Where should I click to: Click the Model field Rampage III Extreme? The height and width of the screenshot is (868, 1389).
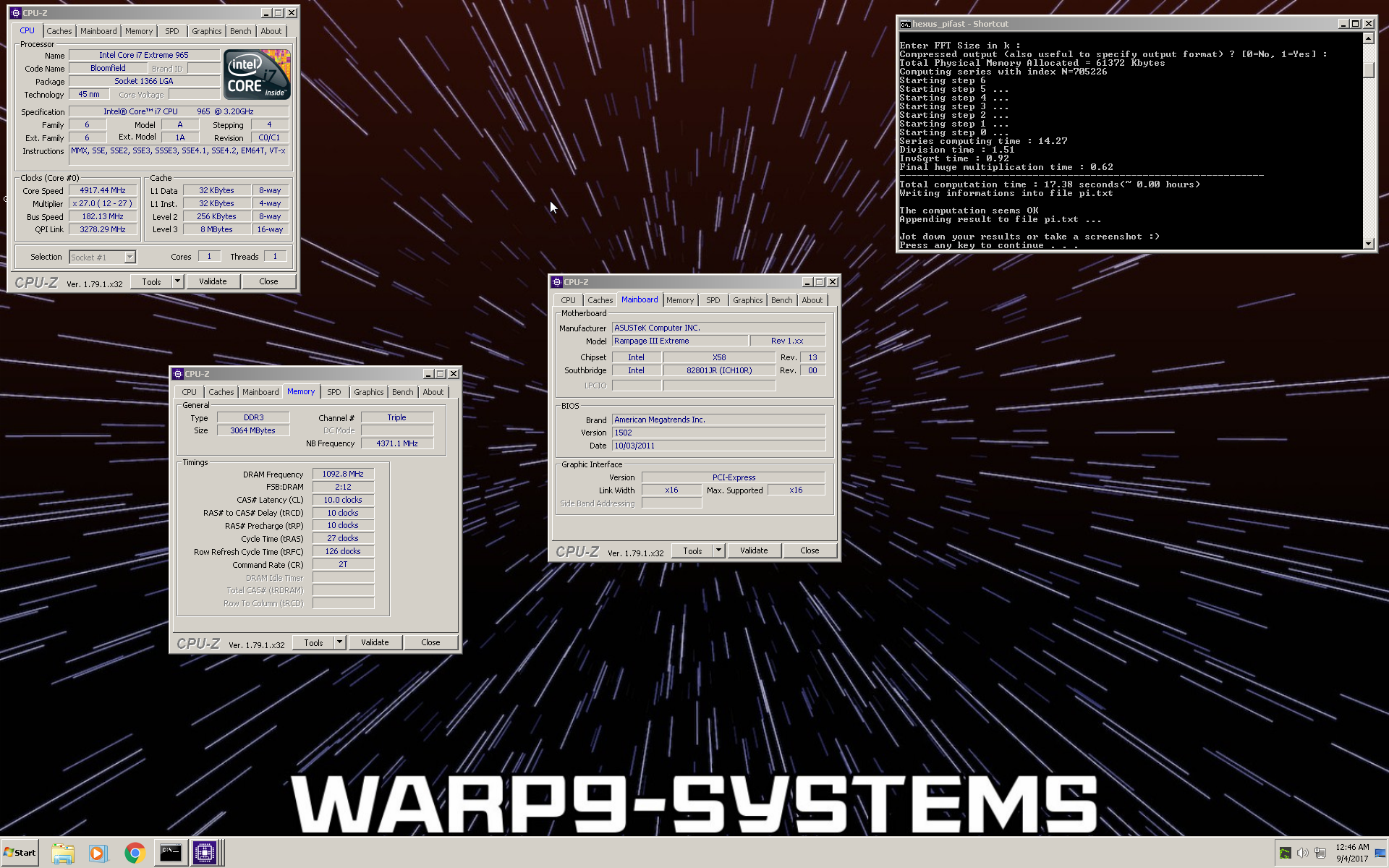coord(680,341)
